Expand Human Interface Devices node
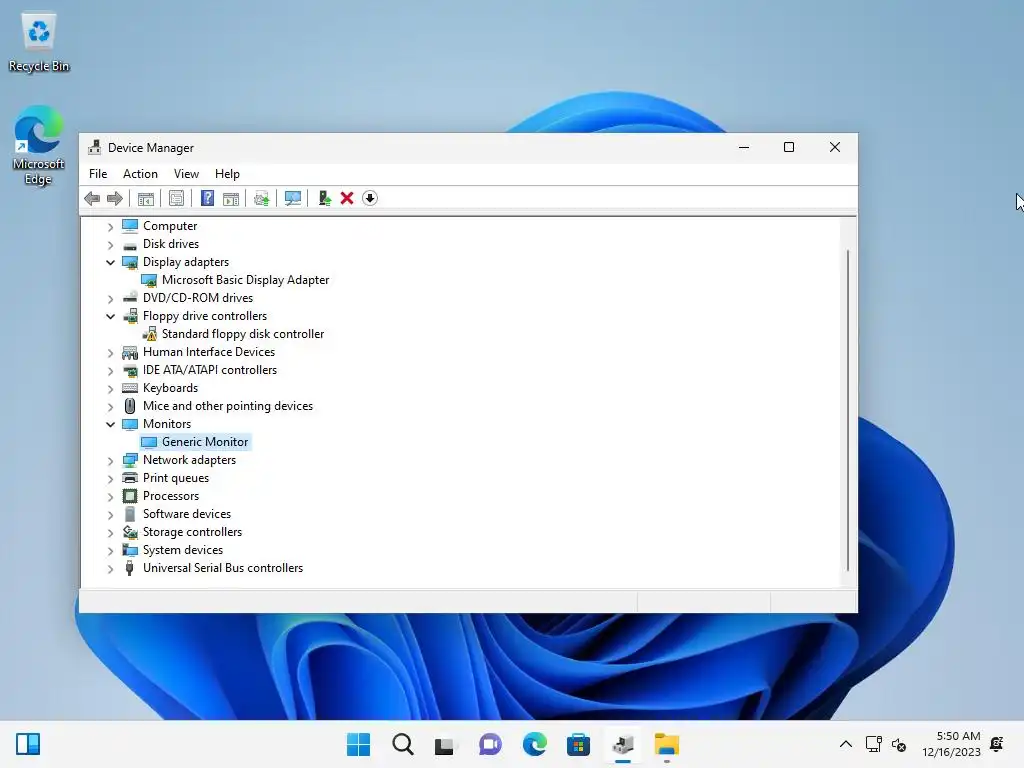This screenshot has width=1024, height=768. tap(110, 353)
